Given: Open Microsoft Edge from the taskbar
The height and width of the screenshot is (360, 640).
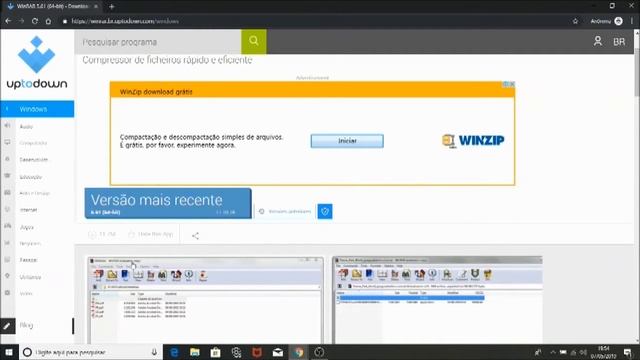Looking at the screenshot, I should [174, 352].
